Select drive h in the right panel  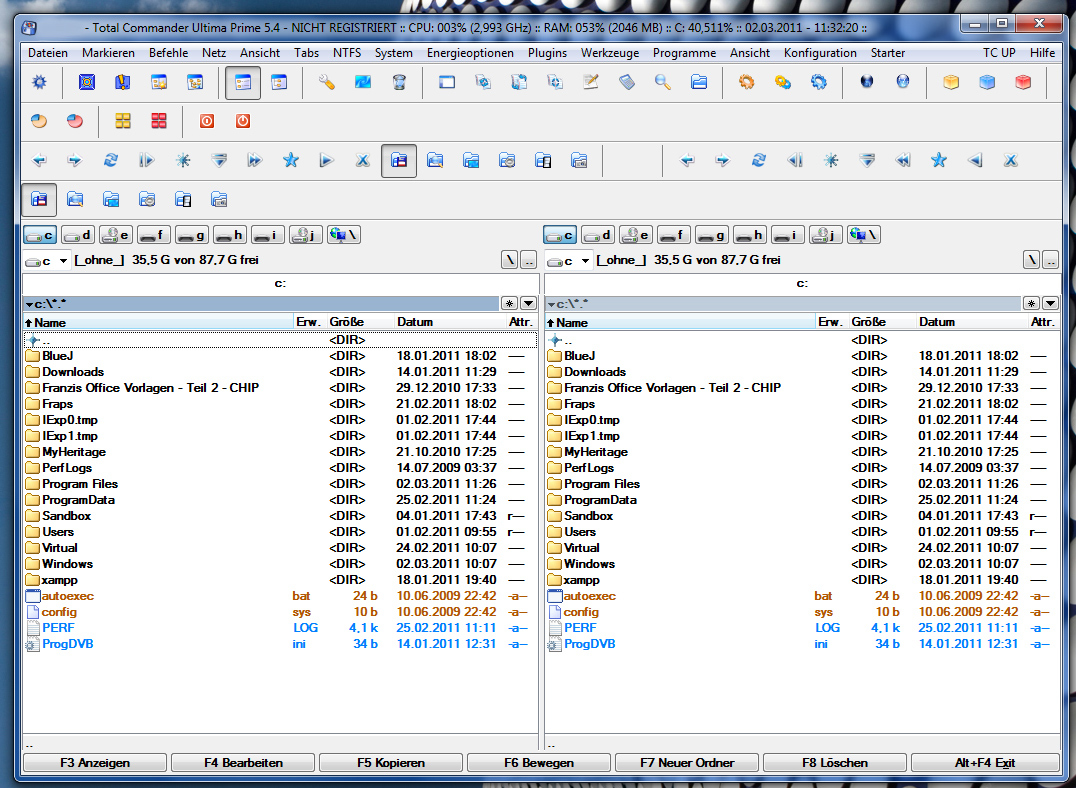[749, 235]
